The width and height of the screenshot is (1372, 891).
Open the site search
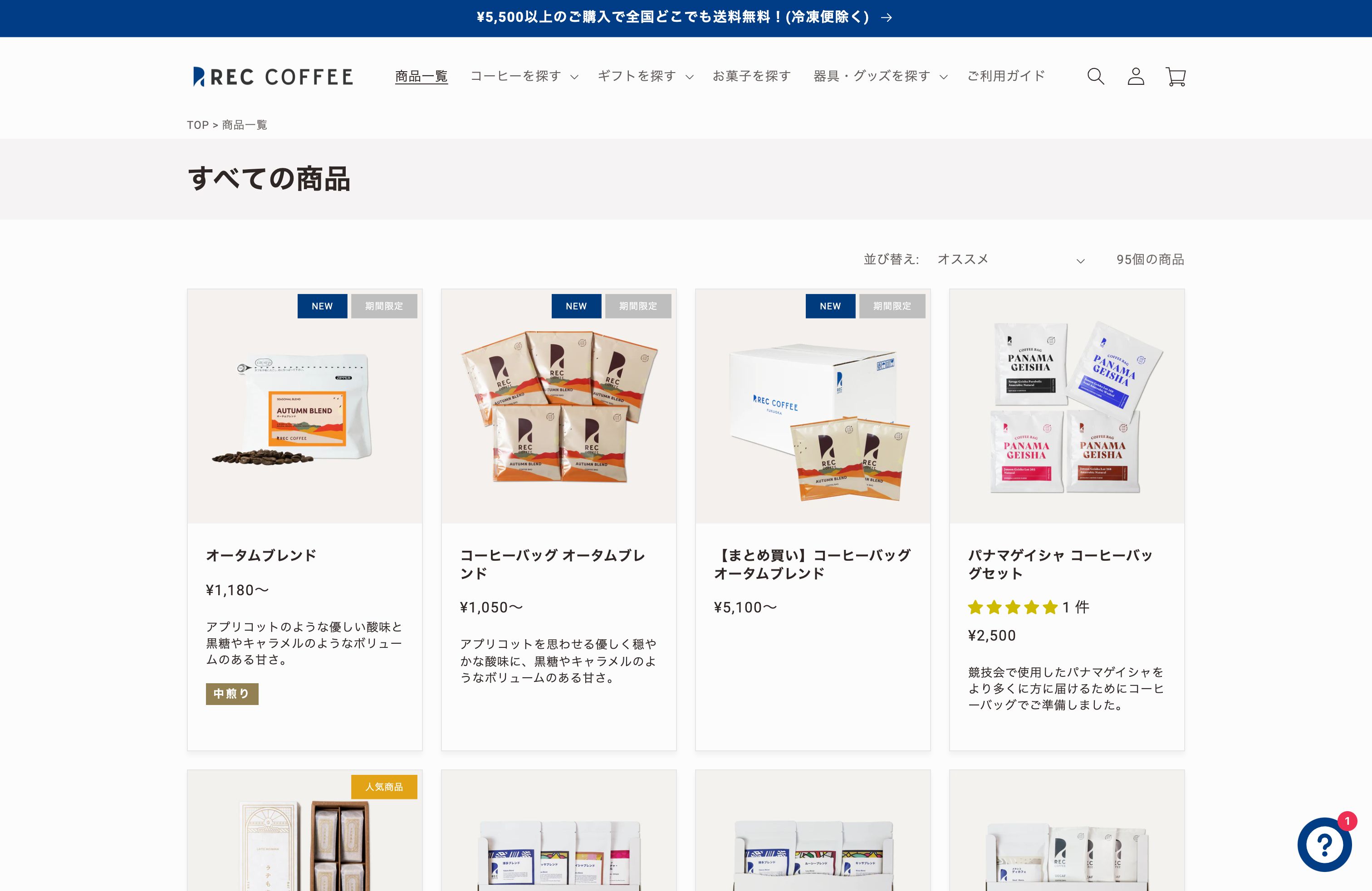[x=1095, y=75]
